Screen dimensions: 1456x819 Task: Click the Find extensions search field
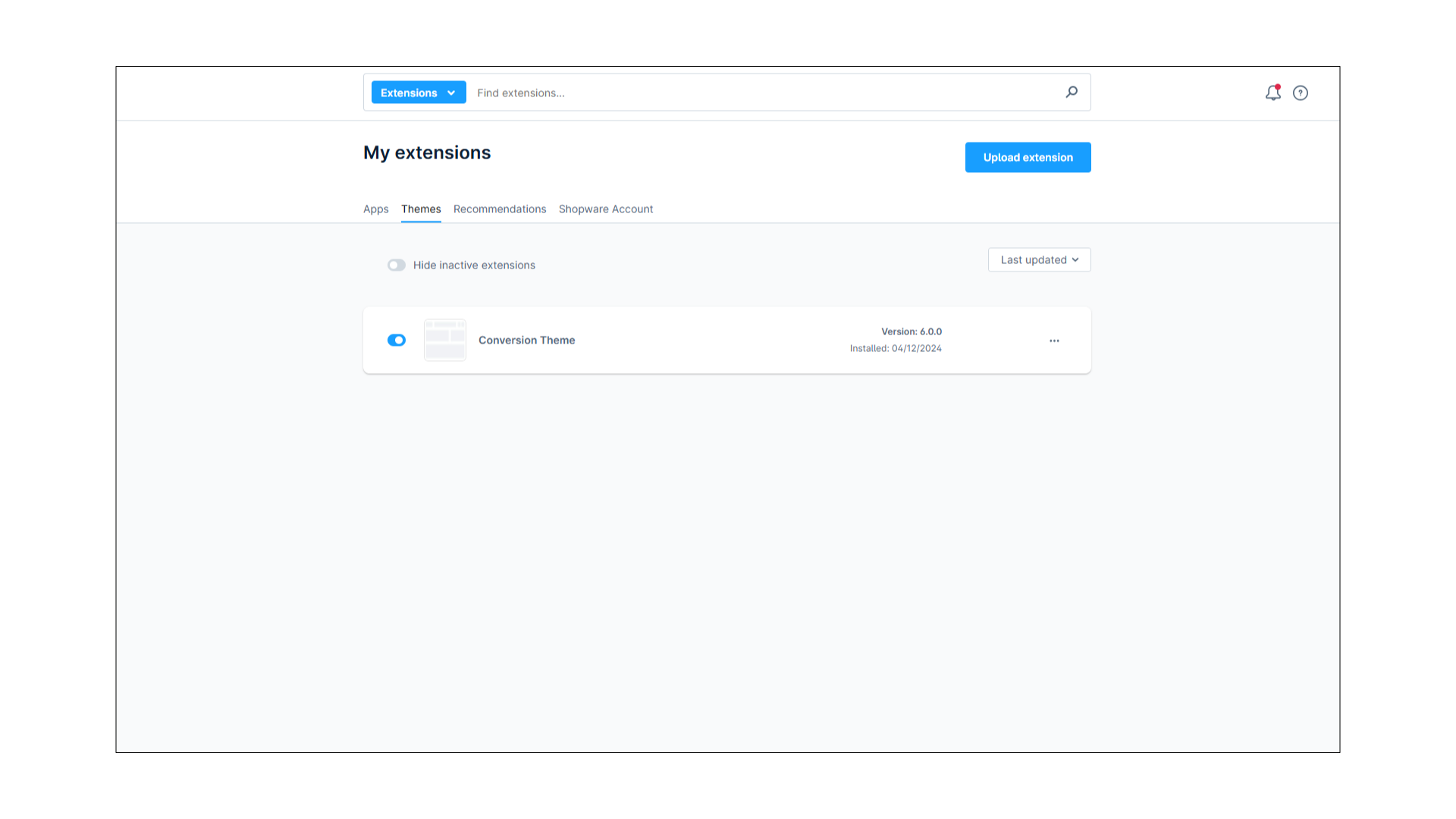(x=770, y=92)
